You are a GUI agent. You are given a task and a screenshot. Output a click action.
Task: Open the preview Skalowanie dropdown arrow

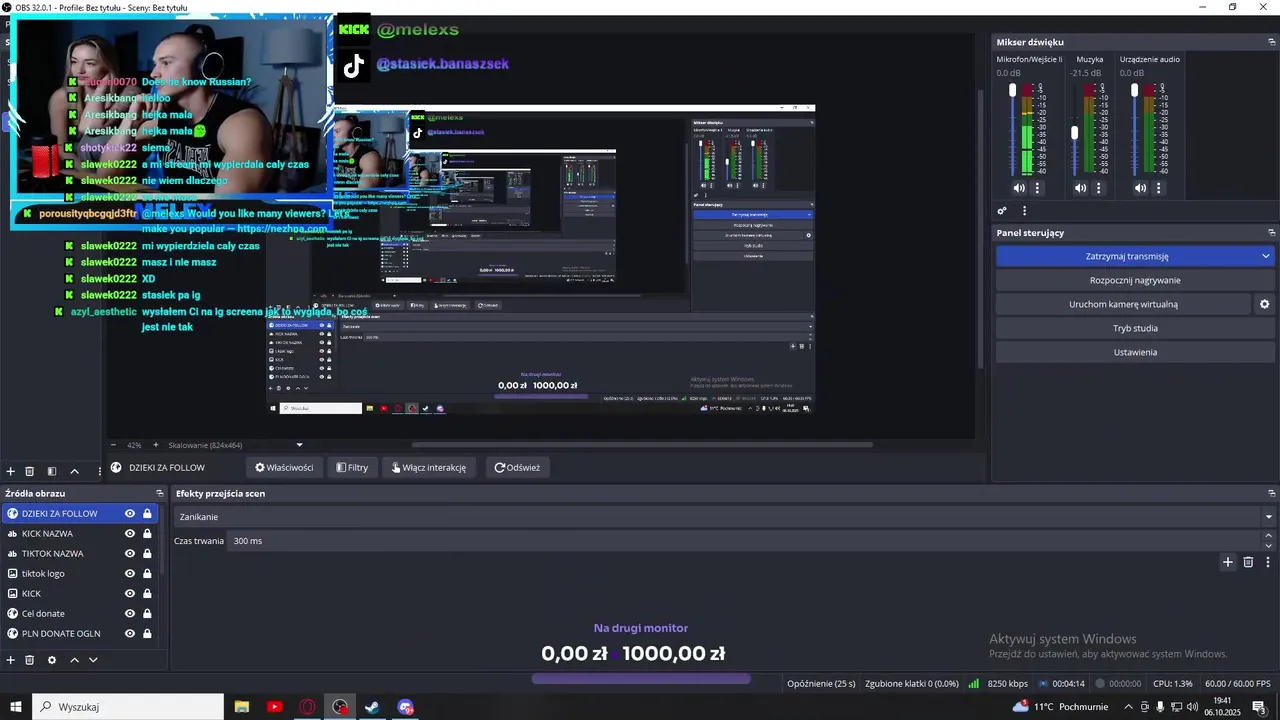(x=299, y=445)
